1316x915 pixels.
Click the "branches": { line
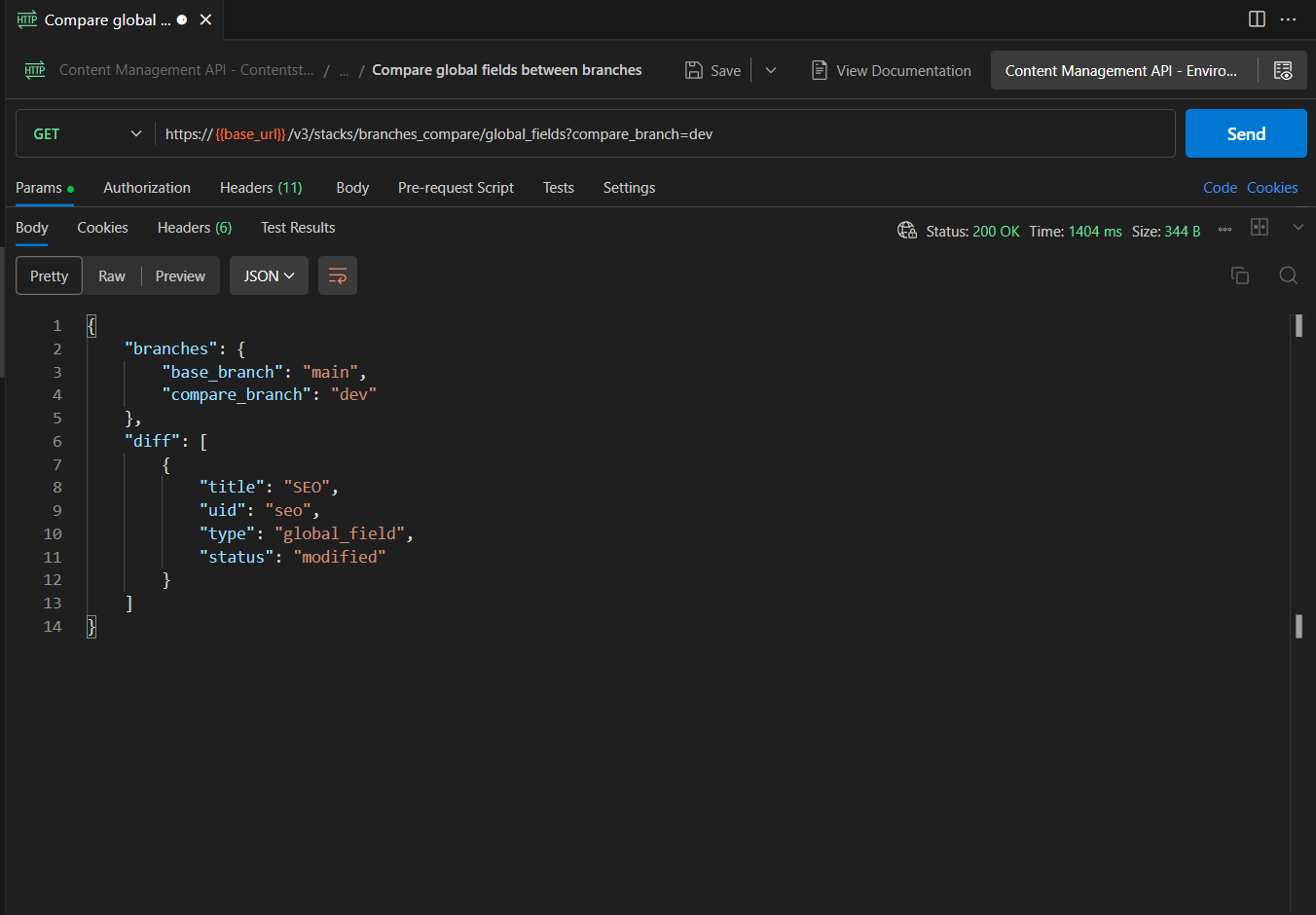[185, 348]
